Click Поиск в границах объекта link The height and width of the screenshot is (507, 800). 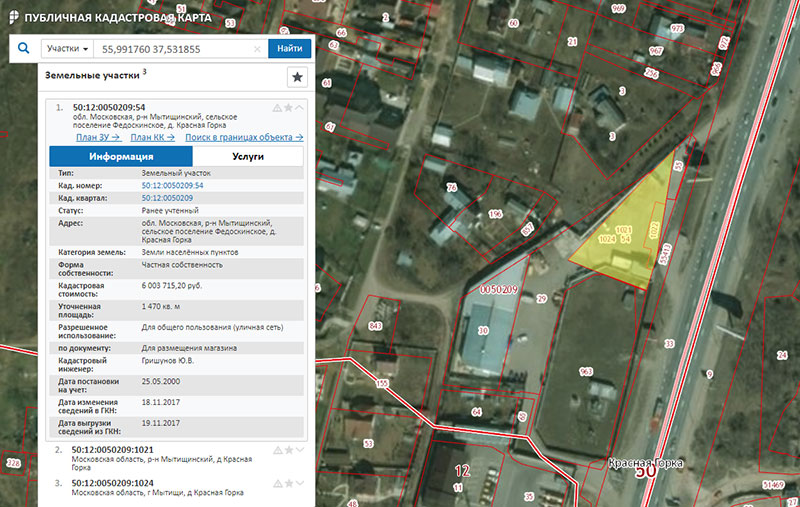pos(245,137)
